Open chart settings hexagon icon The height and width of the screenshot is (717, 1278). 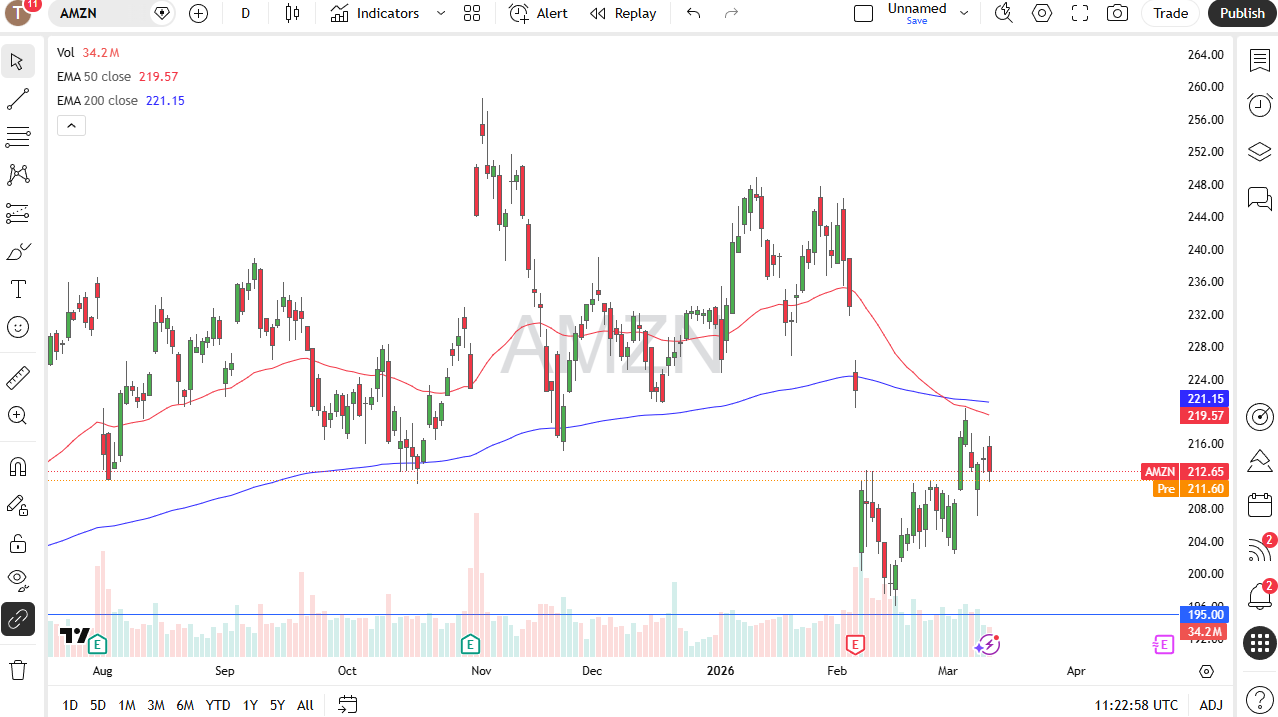coord(1042,13)
